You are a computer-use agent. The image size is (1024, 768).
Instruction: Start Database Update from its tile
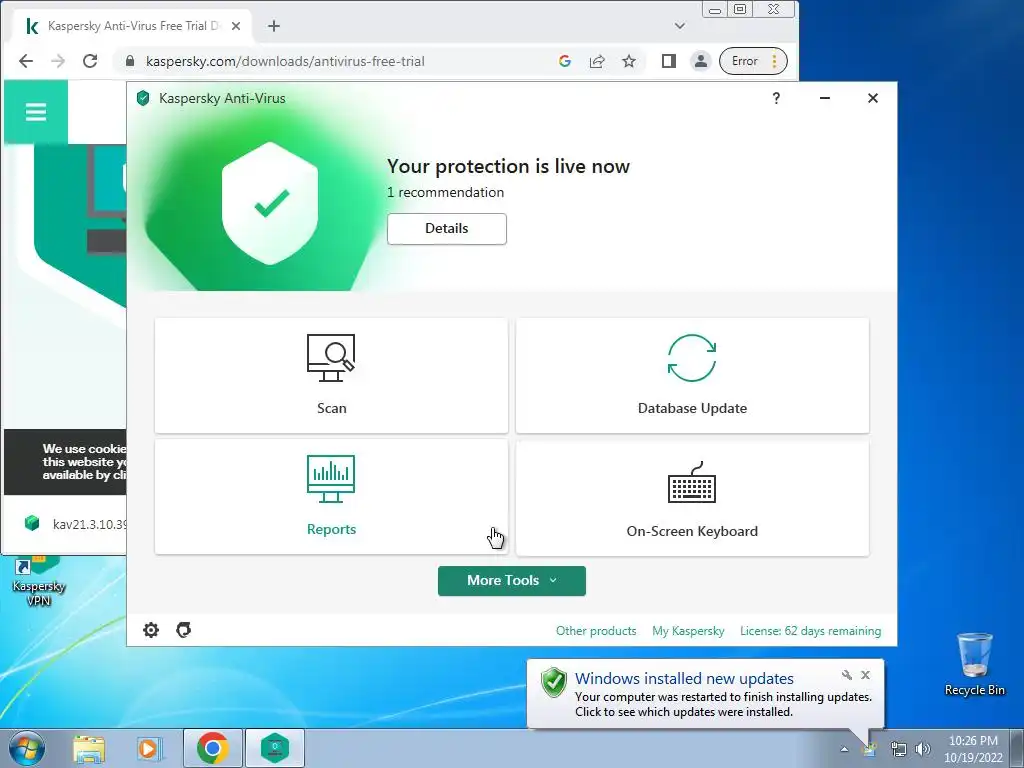click(x=692, y=376)
